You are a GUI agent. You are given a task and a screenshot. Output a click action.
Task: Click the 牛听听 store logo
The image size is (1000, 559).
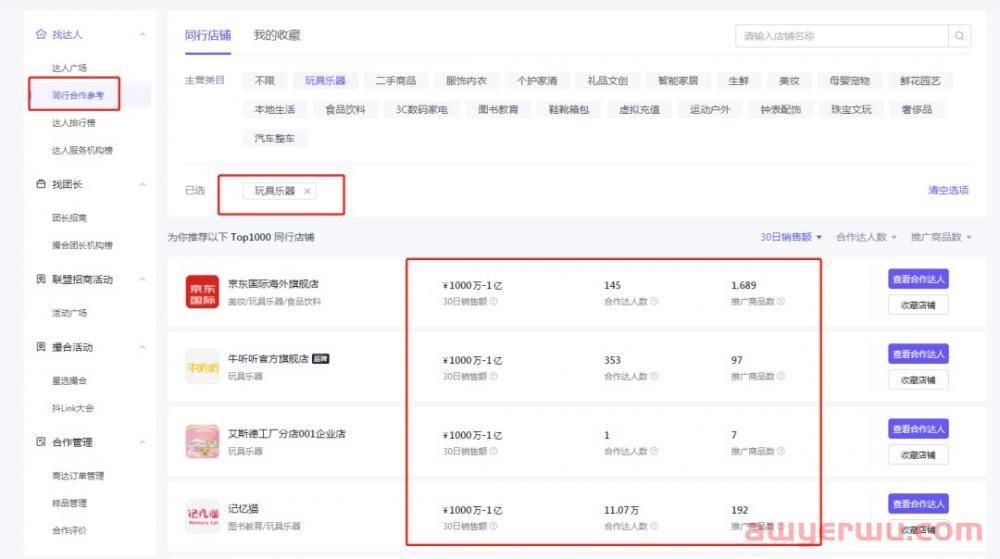click(202, 367)
